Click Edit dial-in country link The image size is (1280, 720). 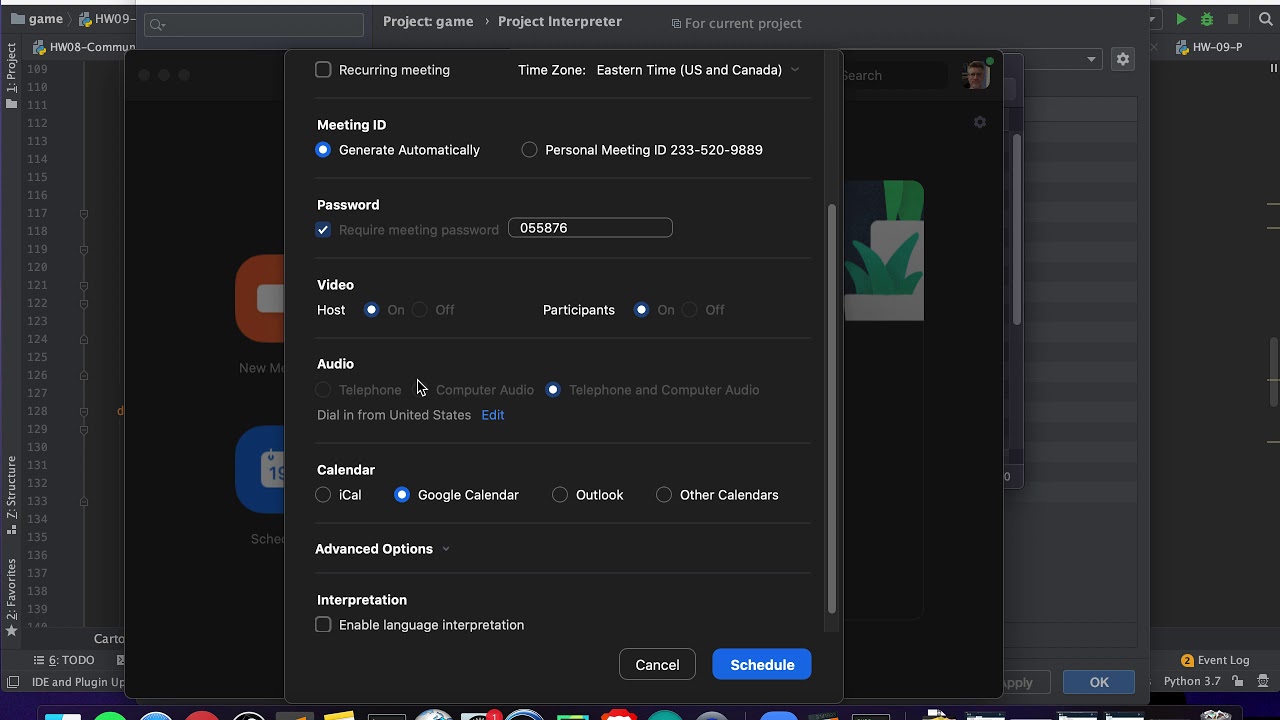[x=493, y=415]
